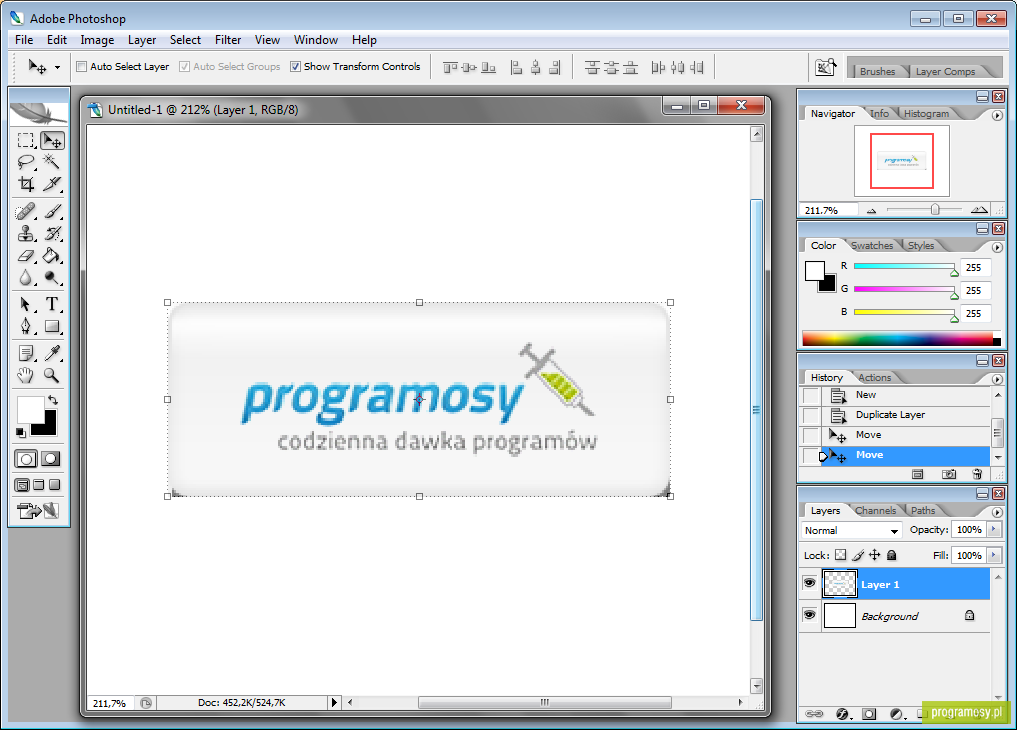Select the Blur tool

click(x=26, y=277)
